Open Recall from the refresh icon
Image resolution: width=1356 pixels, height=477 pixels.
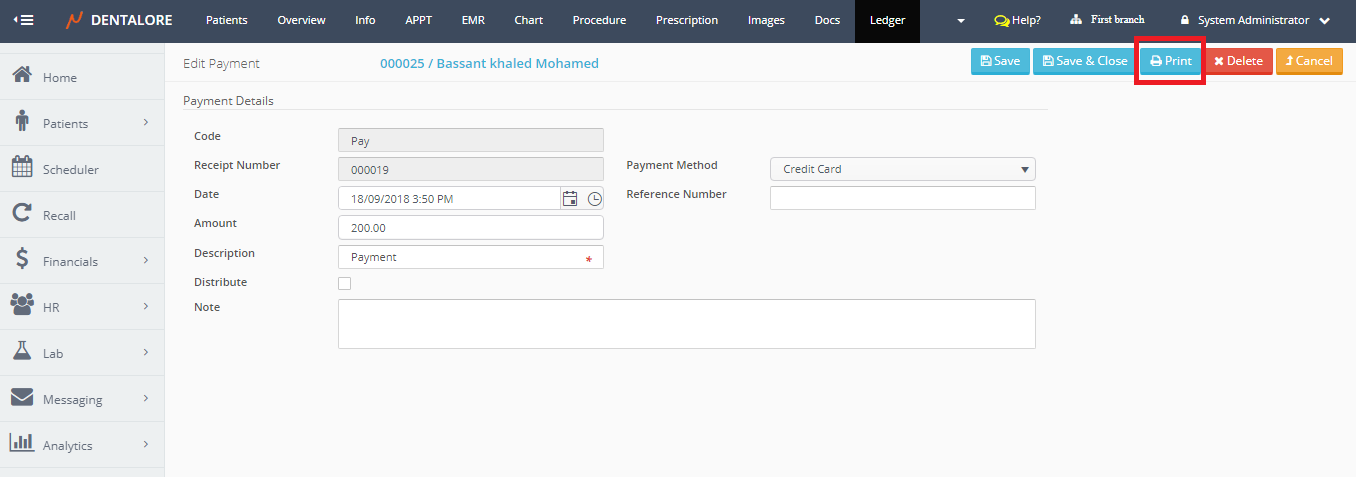pyautogui.click(x=22, y=214)
